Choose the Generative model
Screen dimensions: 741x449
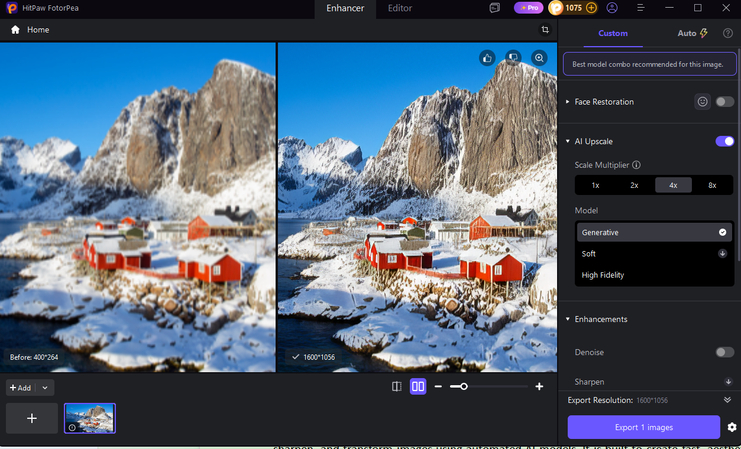click(654, 233)
